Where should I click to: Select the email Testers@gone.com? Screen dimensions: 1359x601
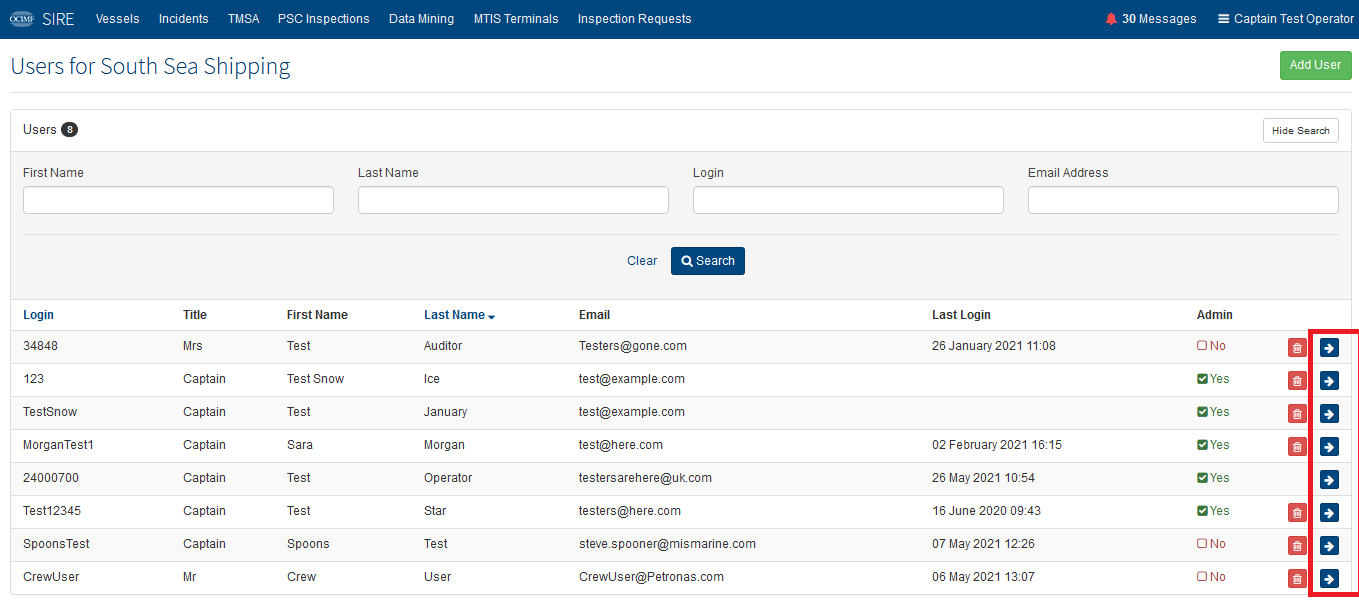tap(633, 346)
